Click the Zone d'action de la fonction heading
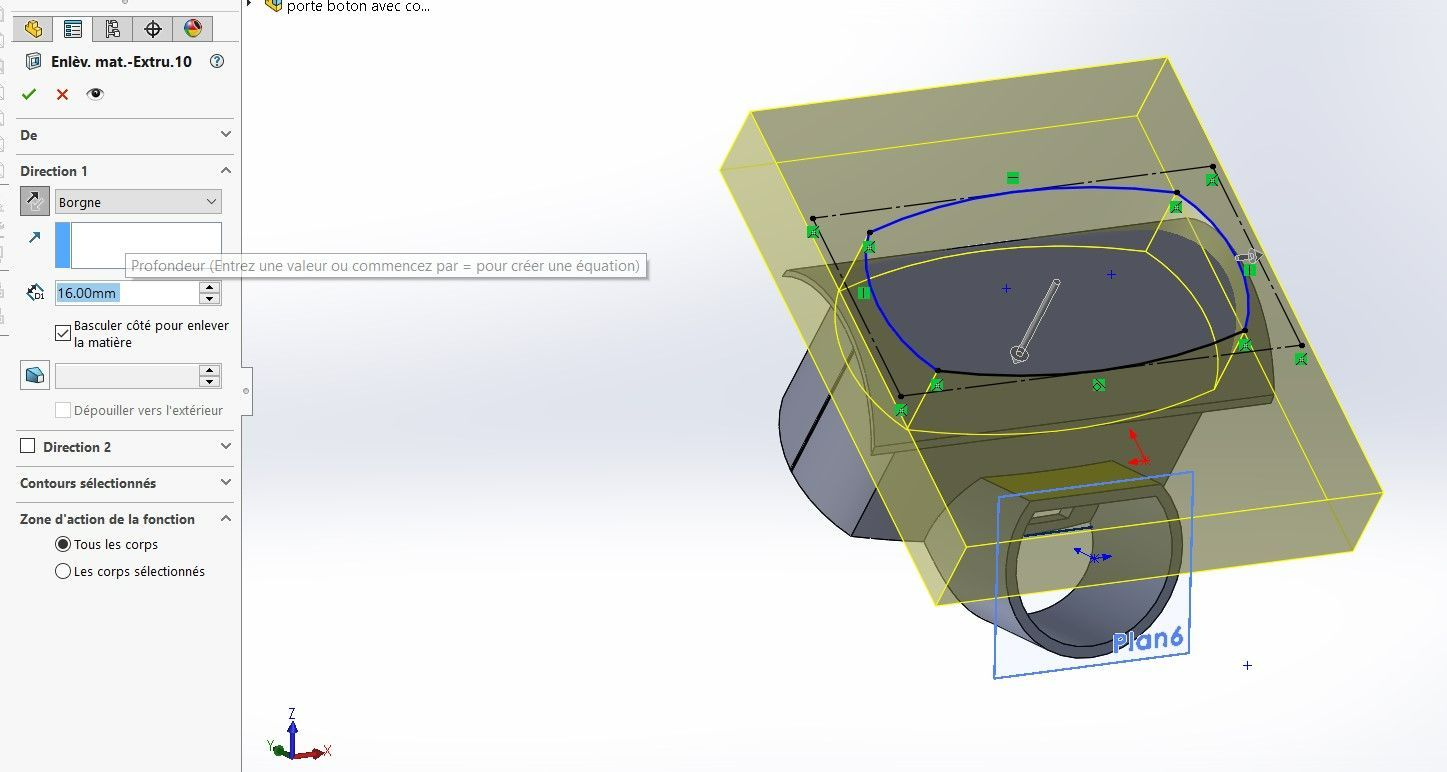The height and width of the screenshot is (772, 1447). point(108,519)
